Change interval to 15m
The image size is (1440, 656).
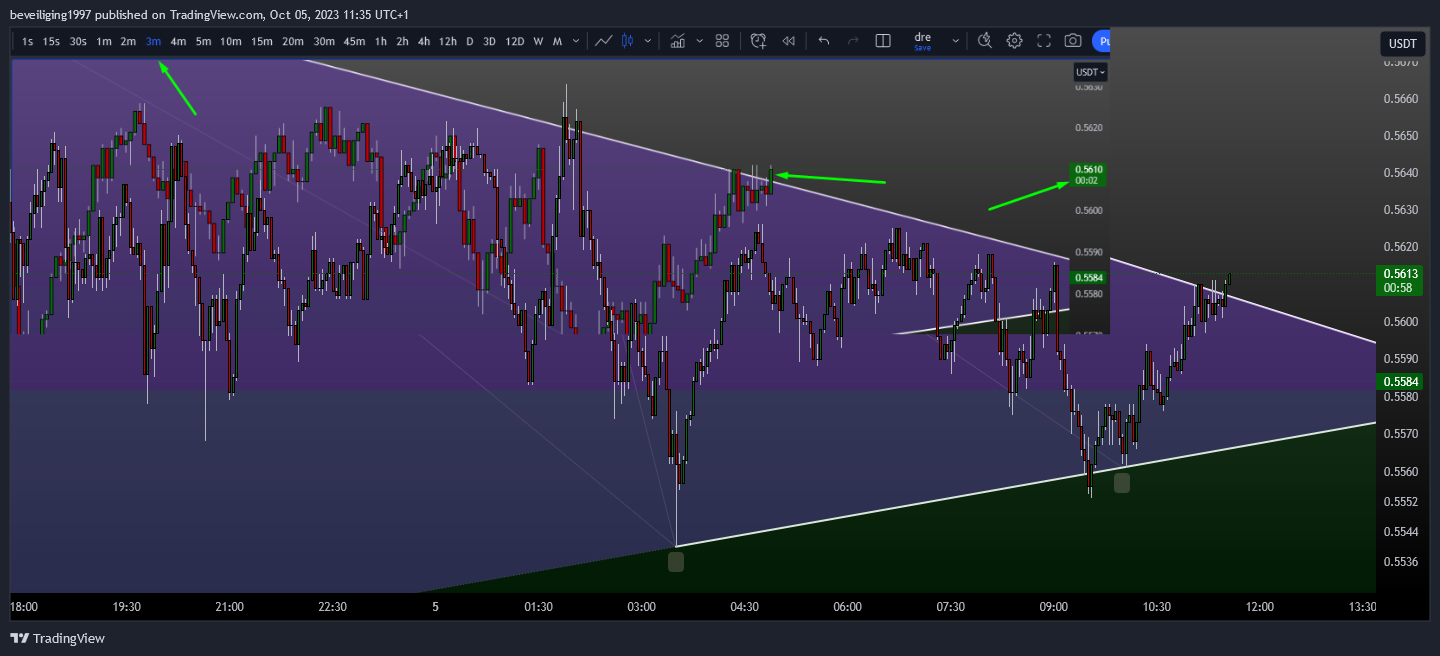(x=262, y=41)
